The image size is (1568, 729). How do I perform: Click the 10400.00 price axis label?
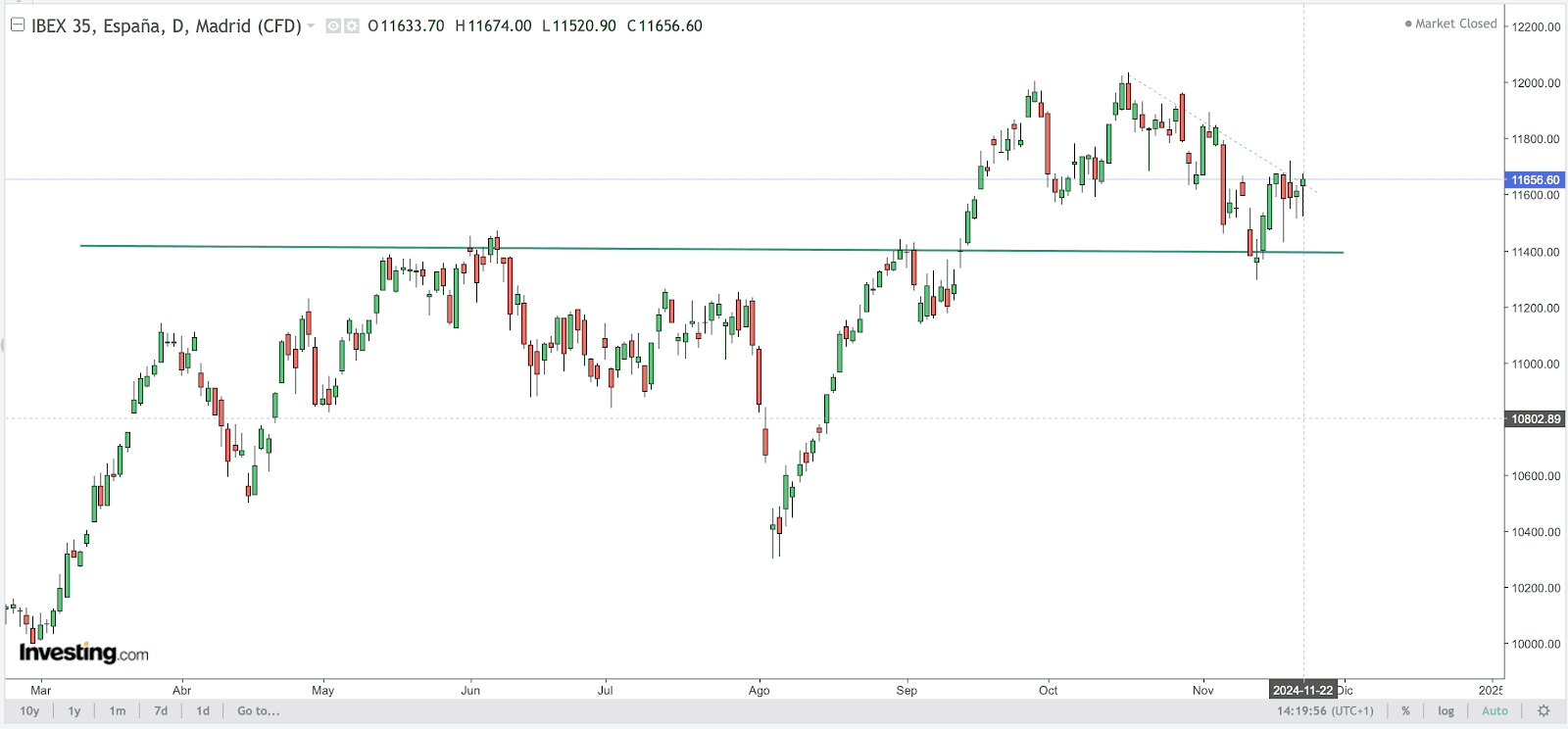click(x=1536, y=532)
